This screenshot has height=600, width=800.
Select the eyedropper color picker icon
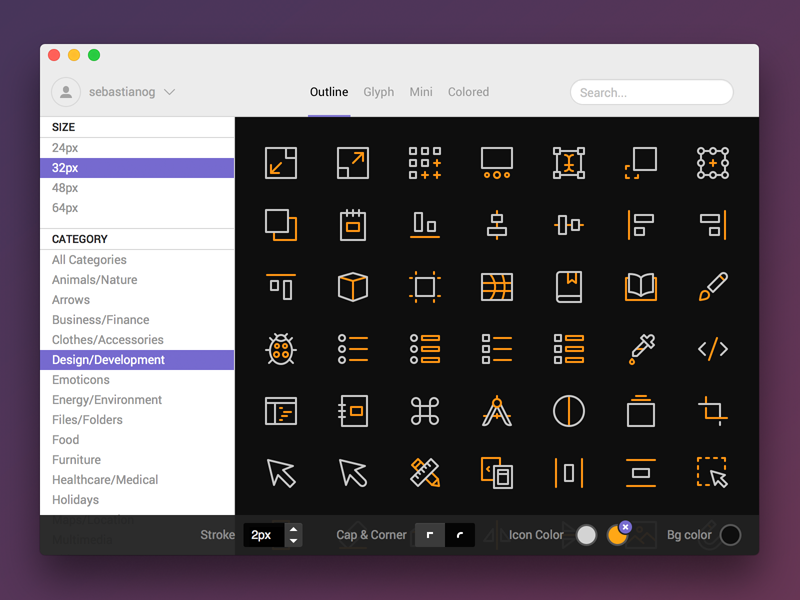coord(641,349)
